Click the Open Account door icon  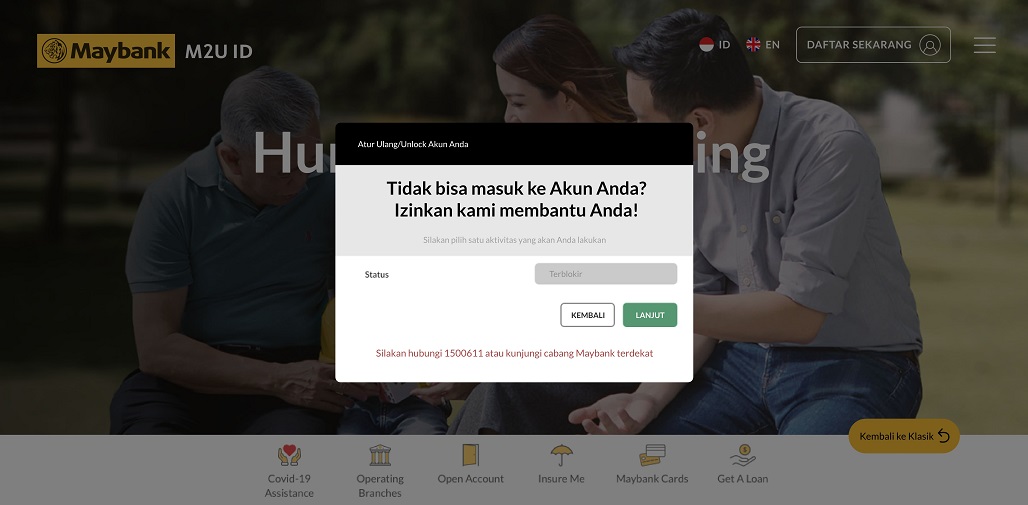click(x=471, y=455)
